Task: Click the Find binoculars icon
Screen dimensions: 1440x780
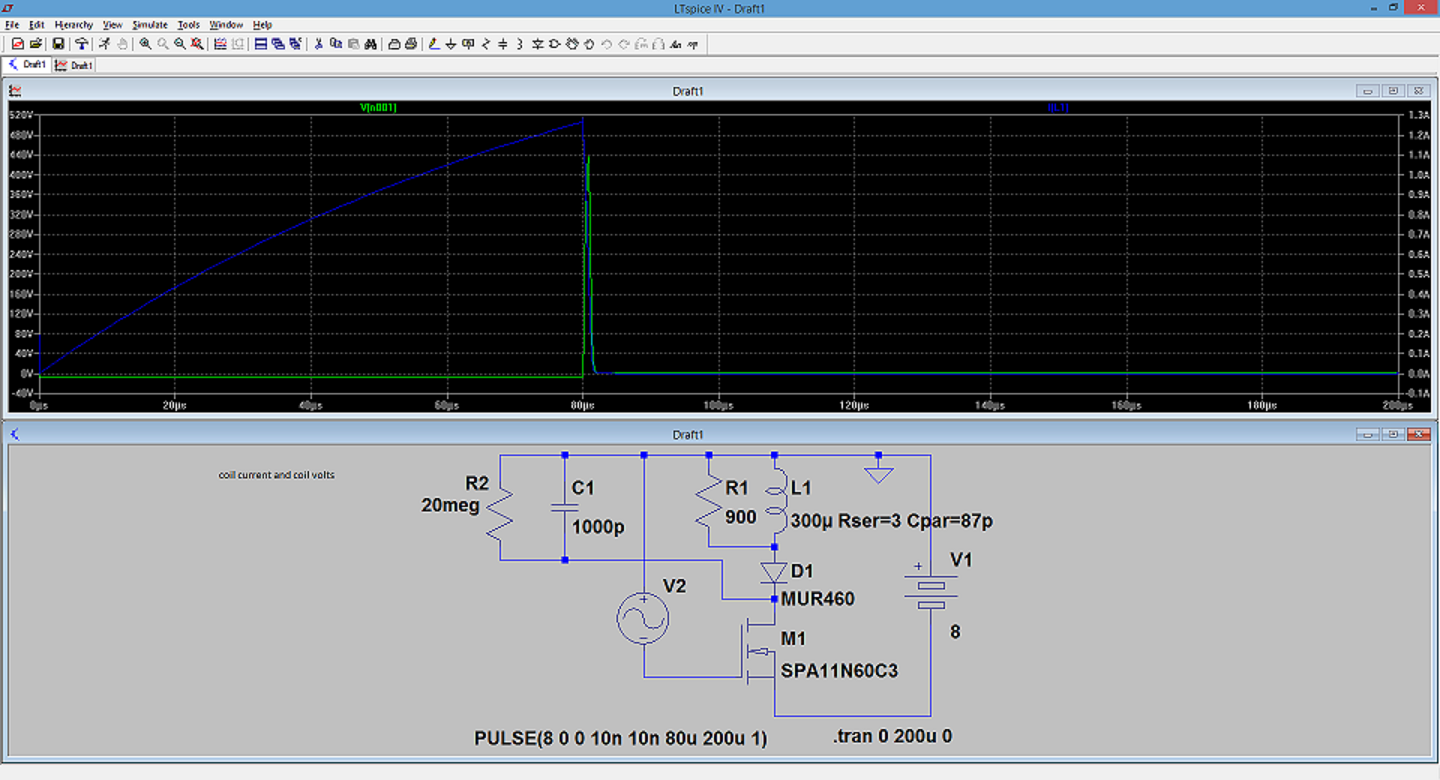Action: pos(370,44)
